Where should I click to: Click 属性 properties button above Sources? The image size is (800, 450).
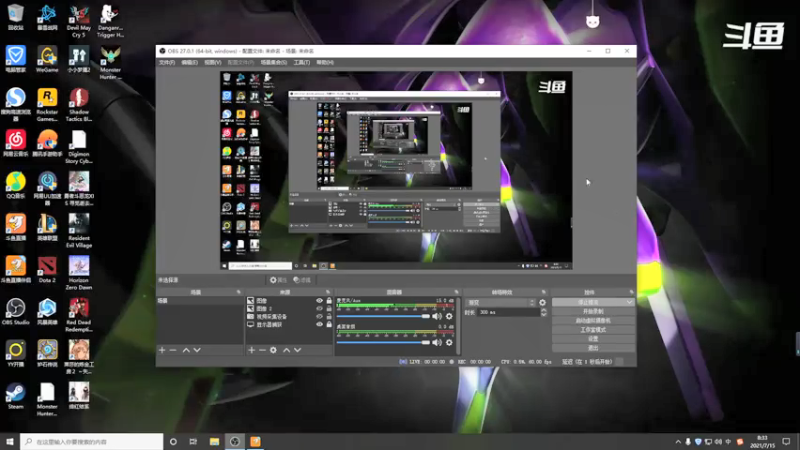point(279,280)
